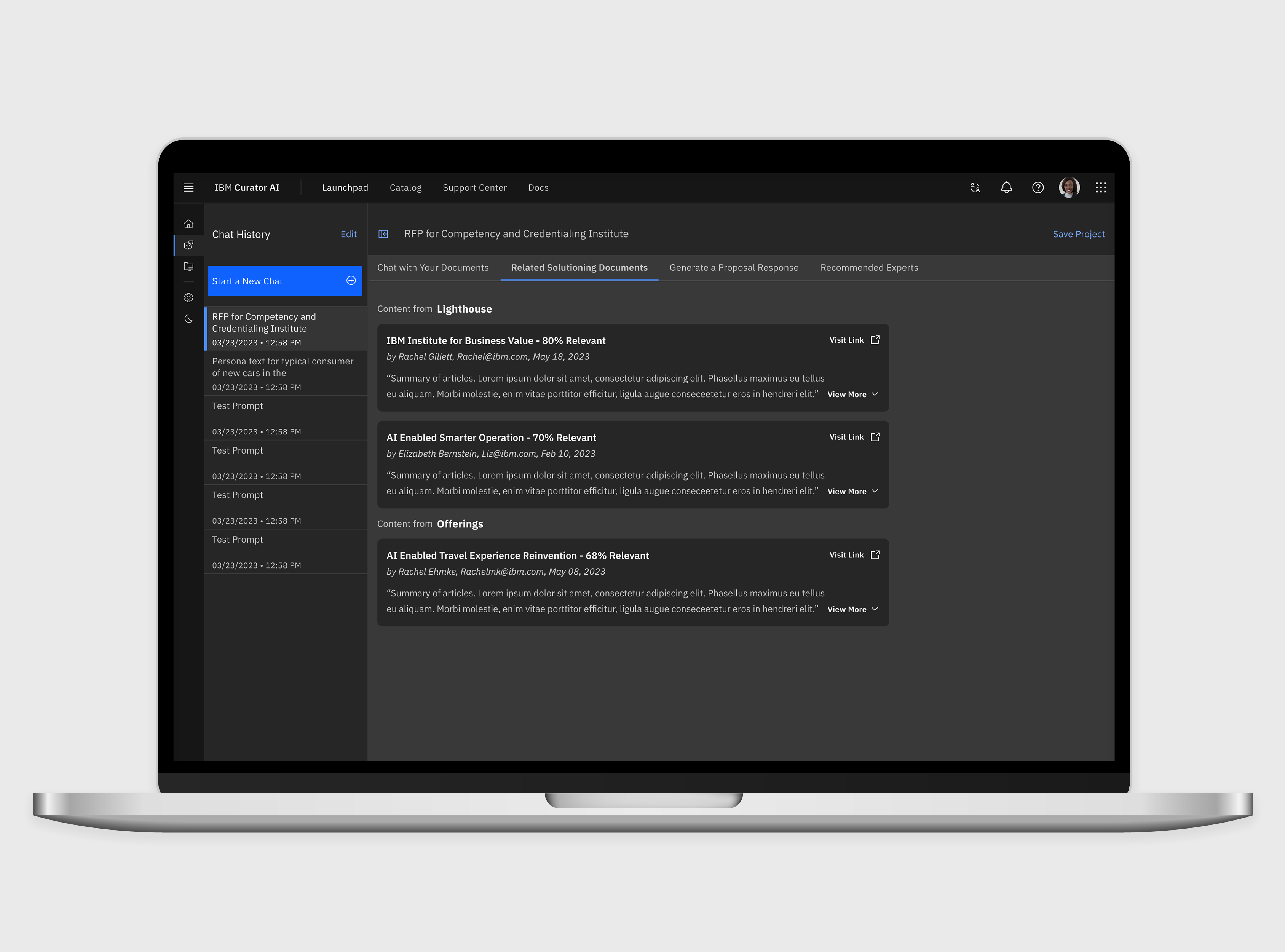1285x952 pixels.
Task: Open Persona text for typical consumer chat
Action: click(286, 374)
